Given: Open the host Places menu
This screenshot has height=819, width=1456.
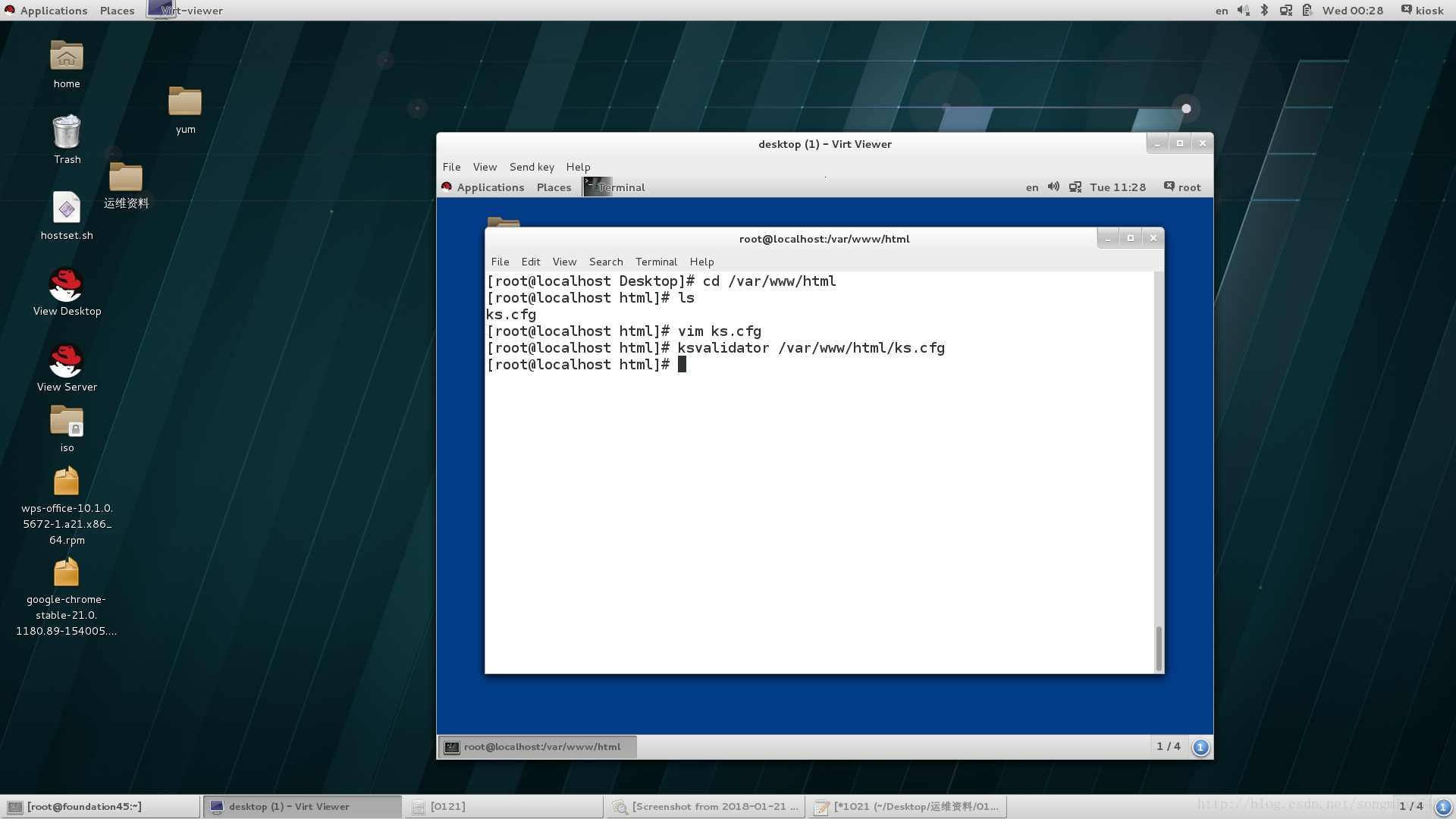Looking at the screenshot, I should coord(118,11).
